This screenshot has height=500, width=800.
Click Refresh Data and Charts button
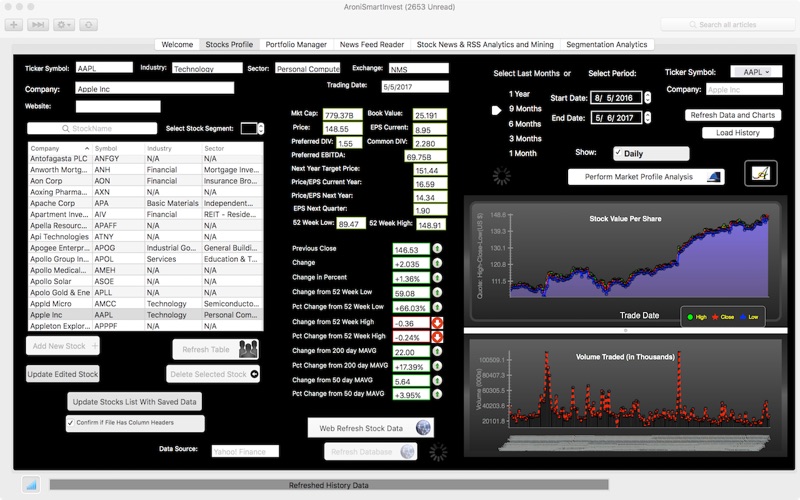(x=733, y=115)
